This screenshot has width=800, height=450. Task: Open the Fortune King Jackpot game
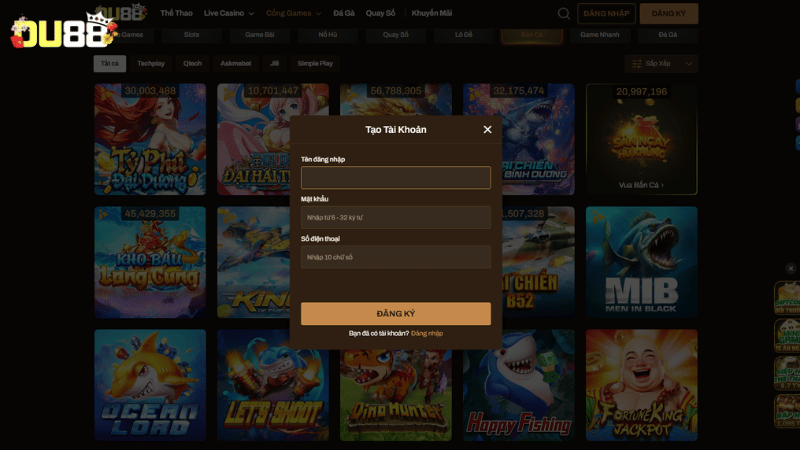tap(641, 385)
